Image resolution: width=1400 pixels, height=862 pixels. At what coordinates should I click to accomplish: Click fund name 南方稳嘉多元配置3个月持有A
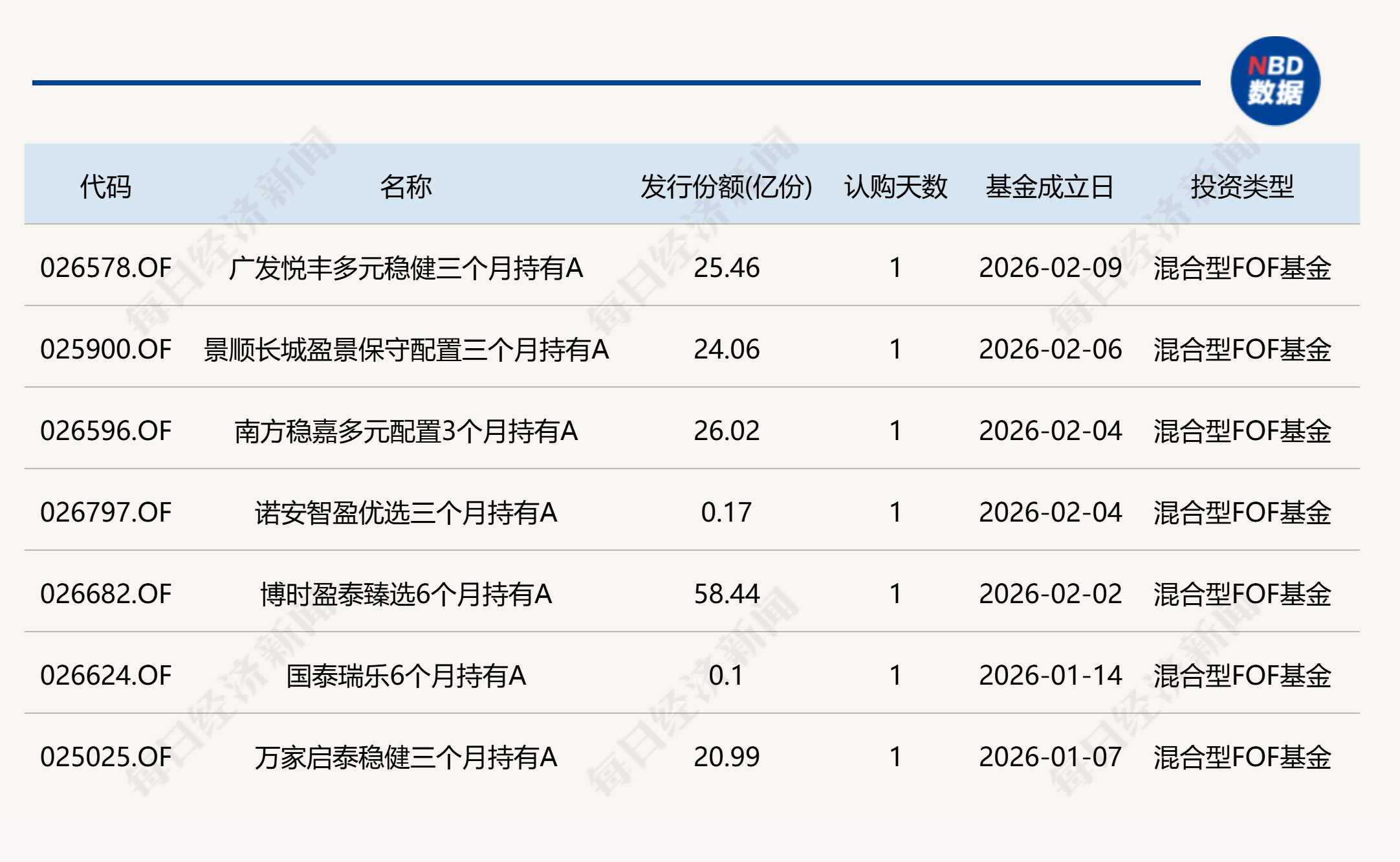coord(406,431)
